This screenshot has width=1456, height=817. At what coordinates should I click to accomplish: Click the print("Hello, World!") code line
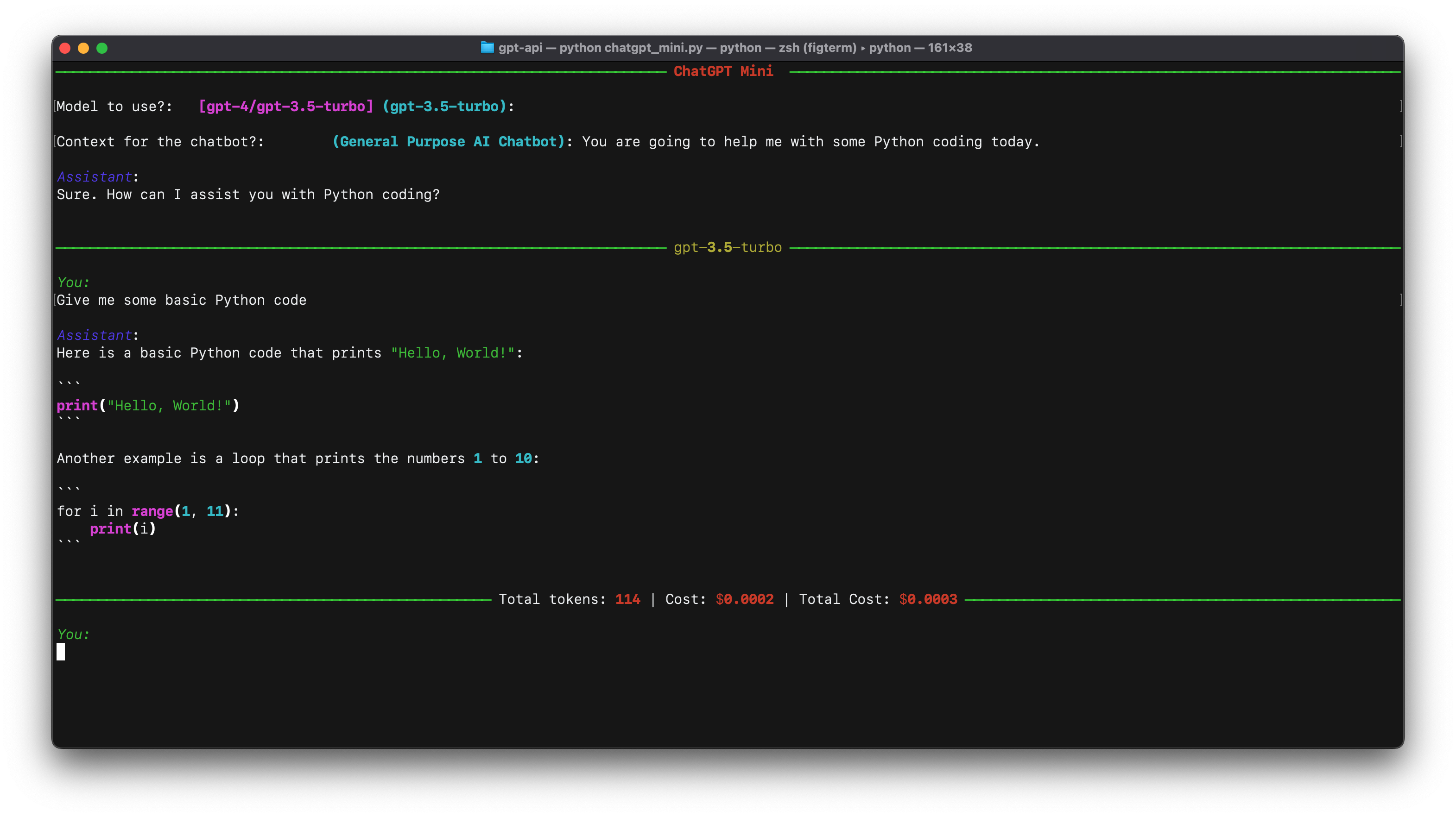148,406
